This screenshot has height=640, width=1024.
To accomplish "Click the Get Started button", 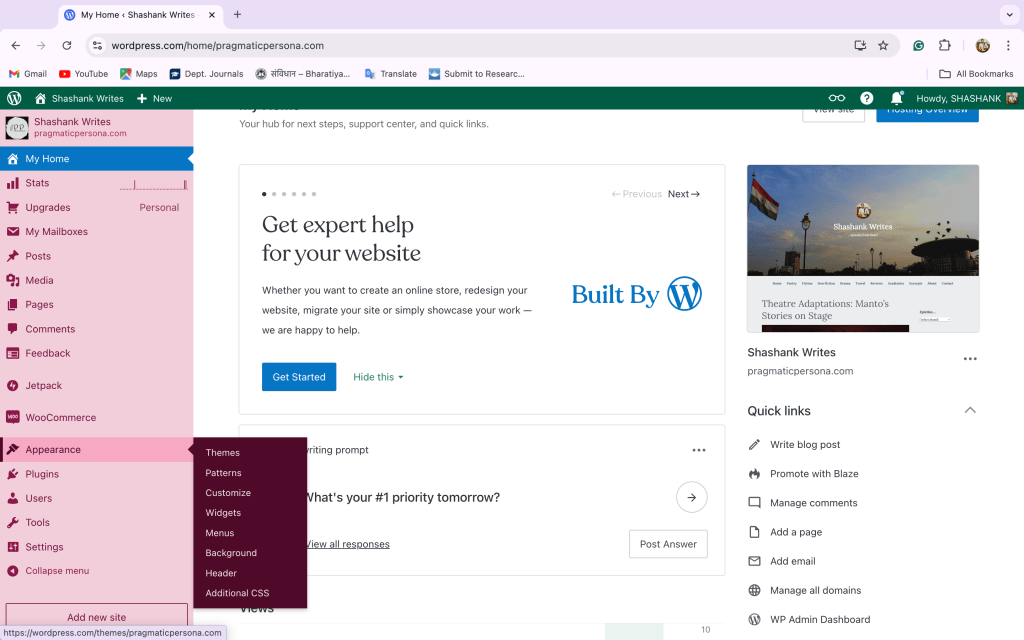I will [x=299, y=377].
